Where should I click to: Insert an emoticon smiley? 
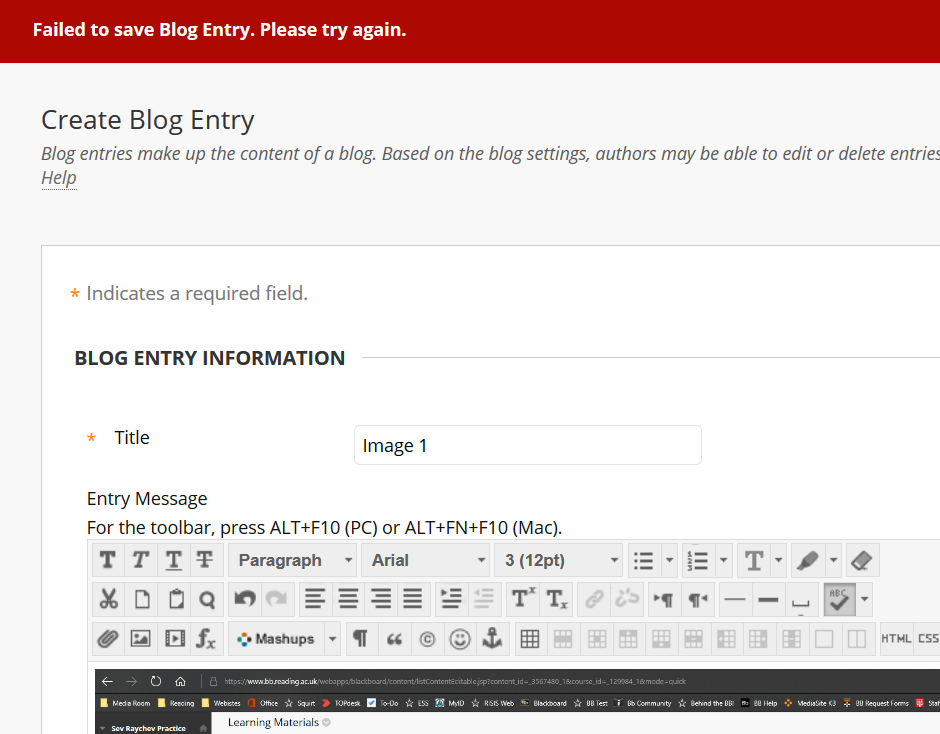coord(459,638)
